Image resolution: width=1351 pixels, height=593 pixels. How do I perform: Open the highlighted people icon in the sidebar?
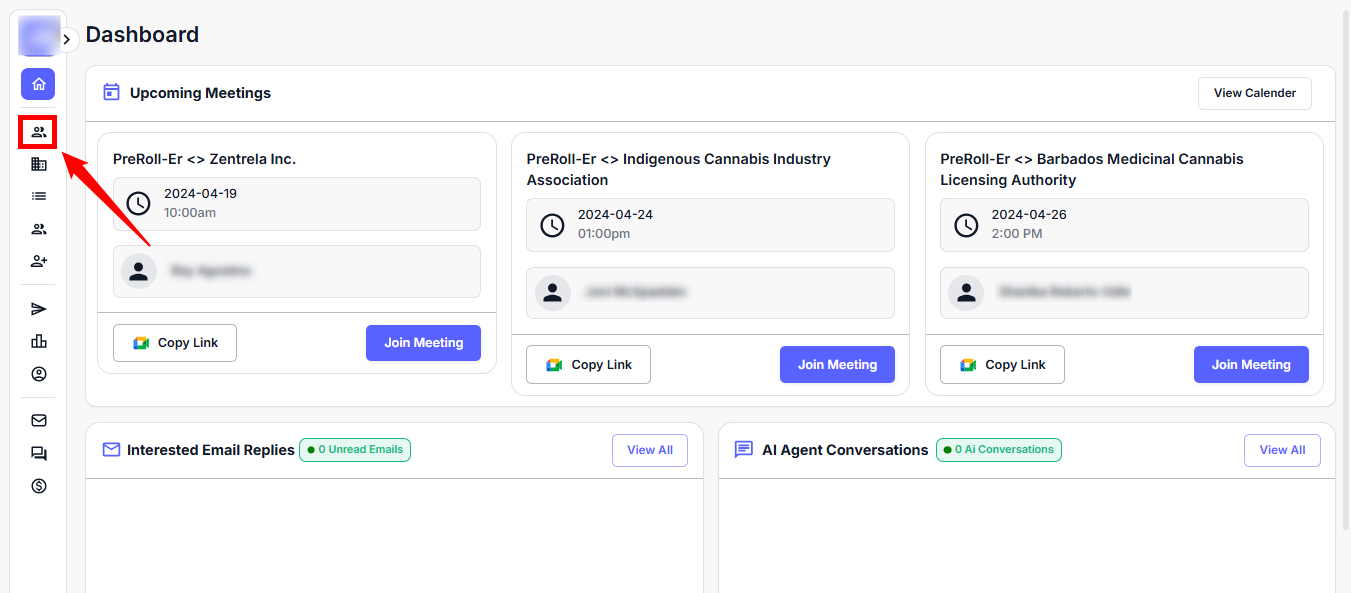tap(39, 132)
